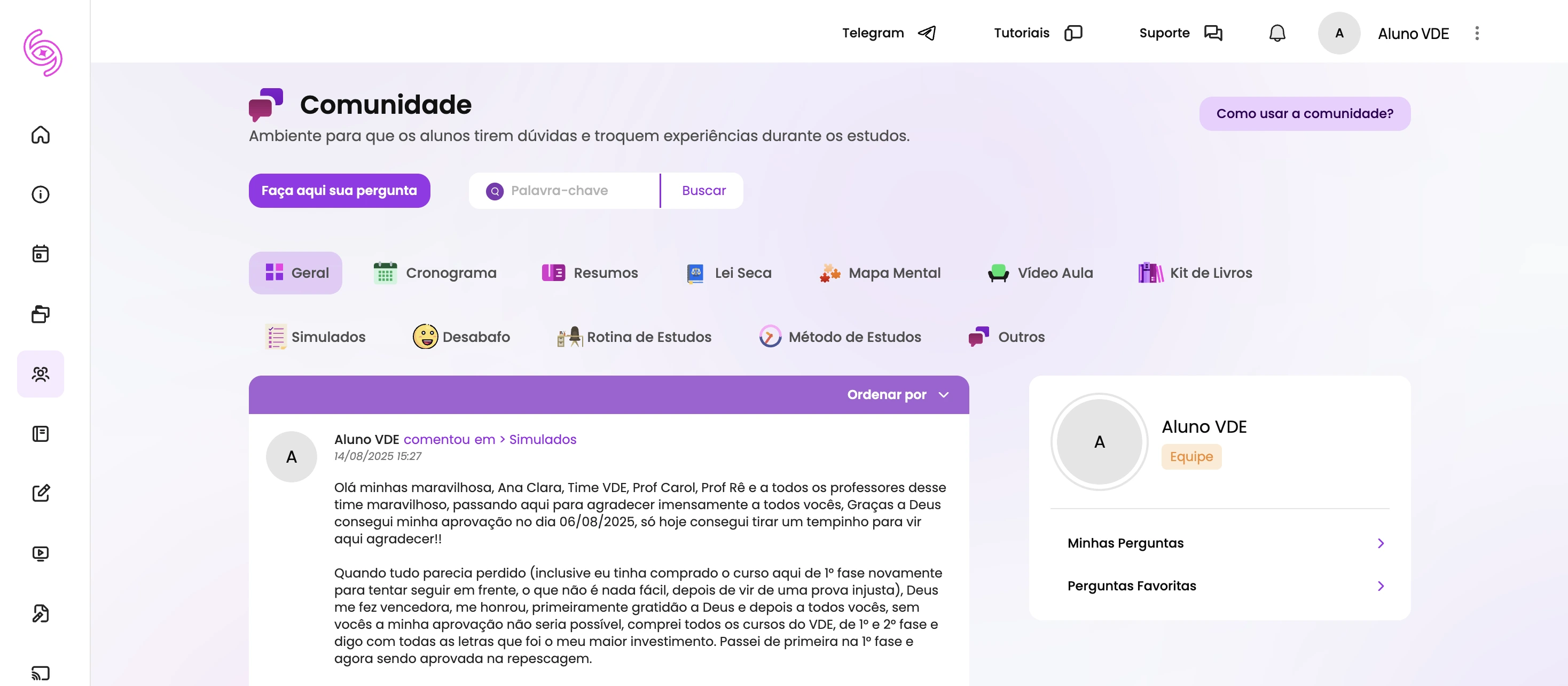
Task: Click the notifications bell icon
Action: point(1276,33)
